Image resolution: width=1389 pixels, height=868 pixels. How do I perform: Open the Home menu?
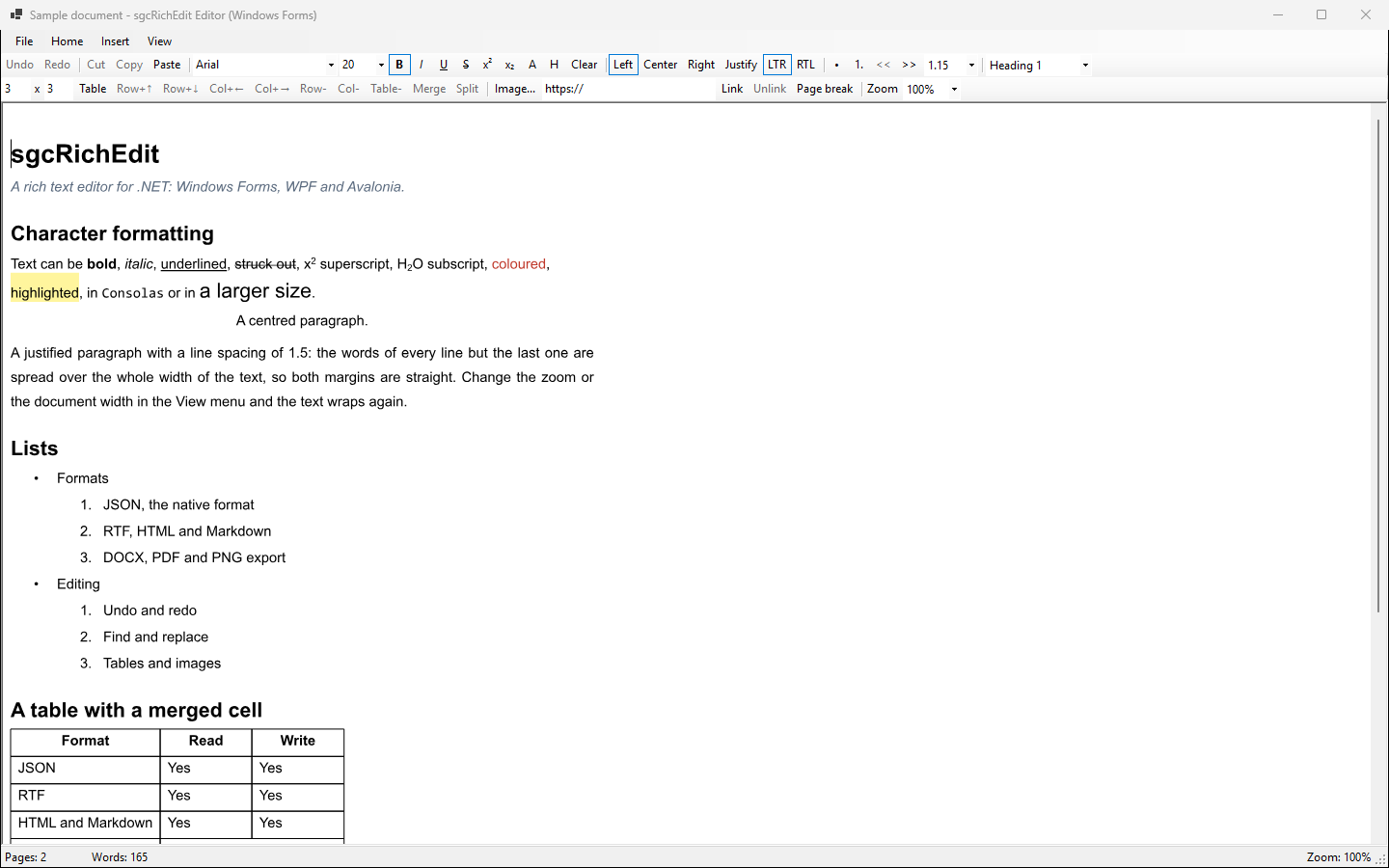[x=68, y=41]
